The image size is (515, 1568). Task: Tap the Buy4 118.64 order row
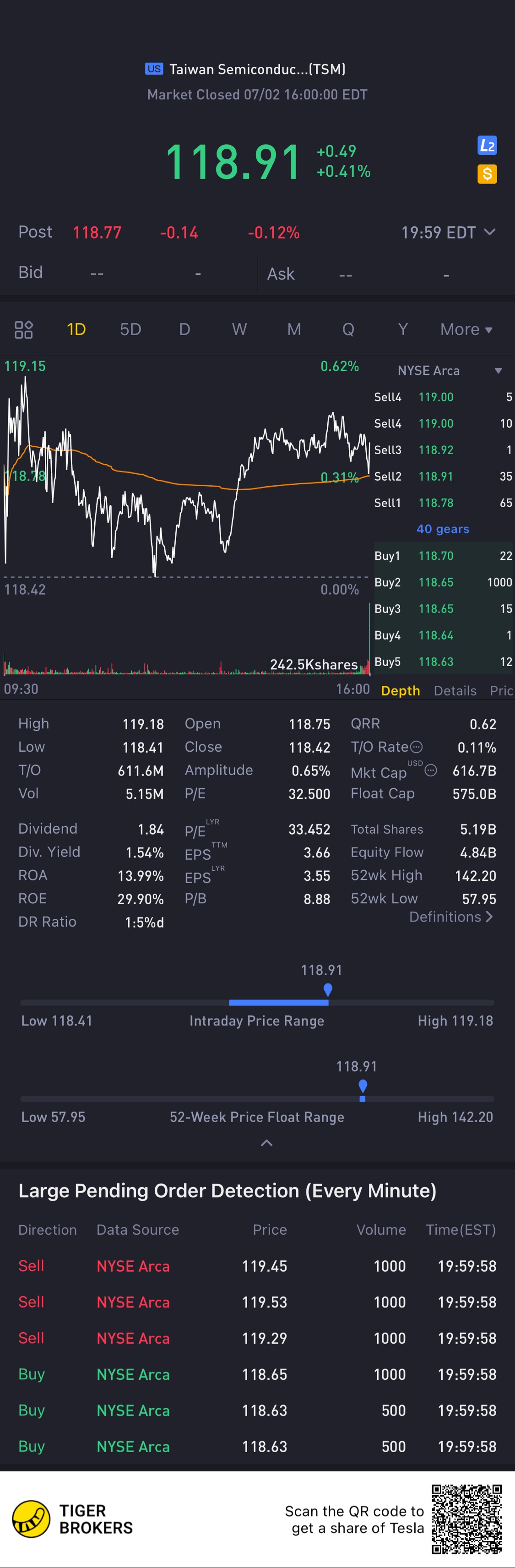coord(443,635)
